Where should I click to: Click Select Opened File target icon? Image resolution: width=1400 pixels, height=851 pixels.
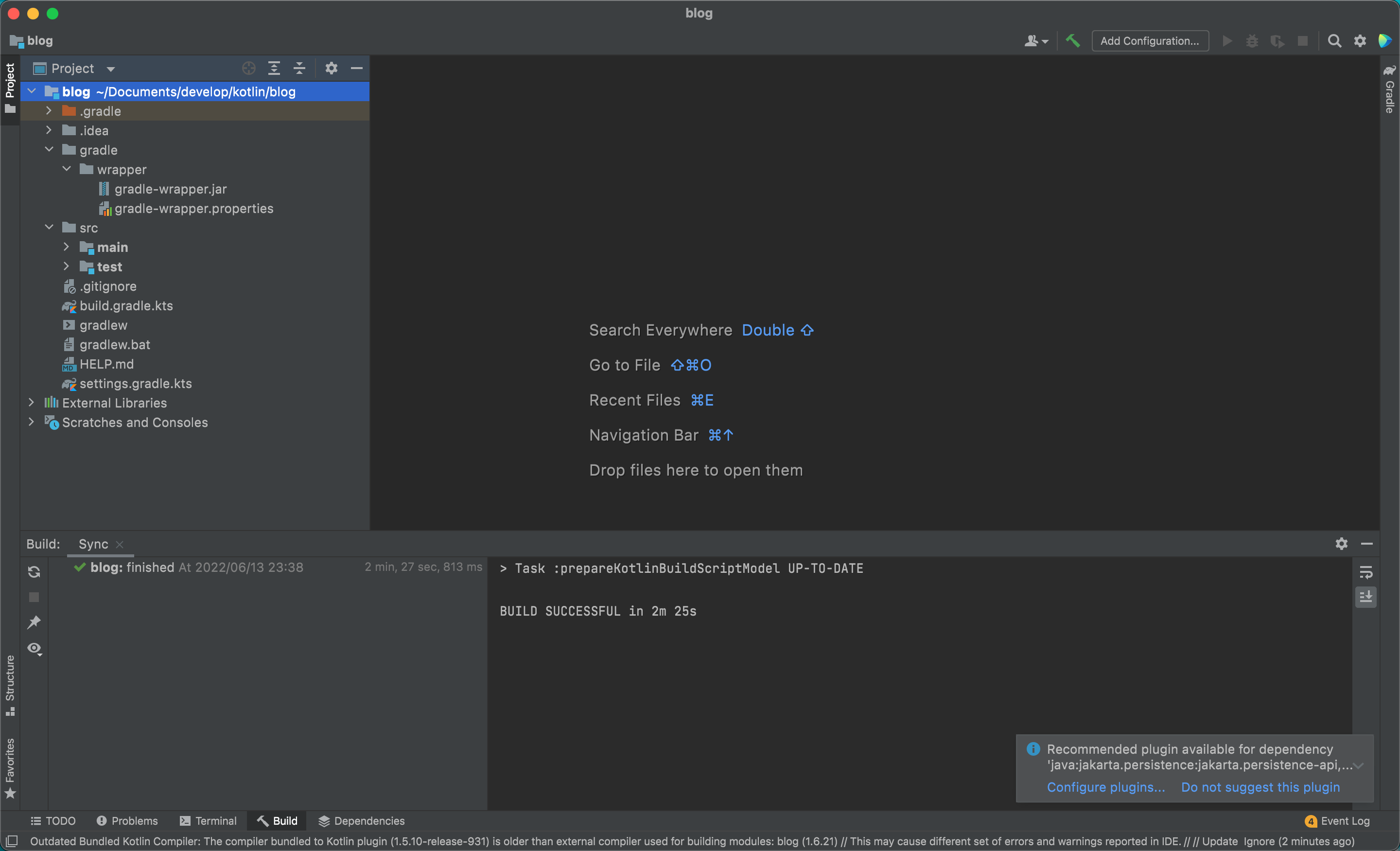click(248, 68)
